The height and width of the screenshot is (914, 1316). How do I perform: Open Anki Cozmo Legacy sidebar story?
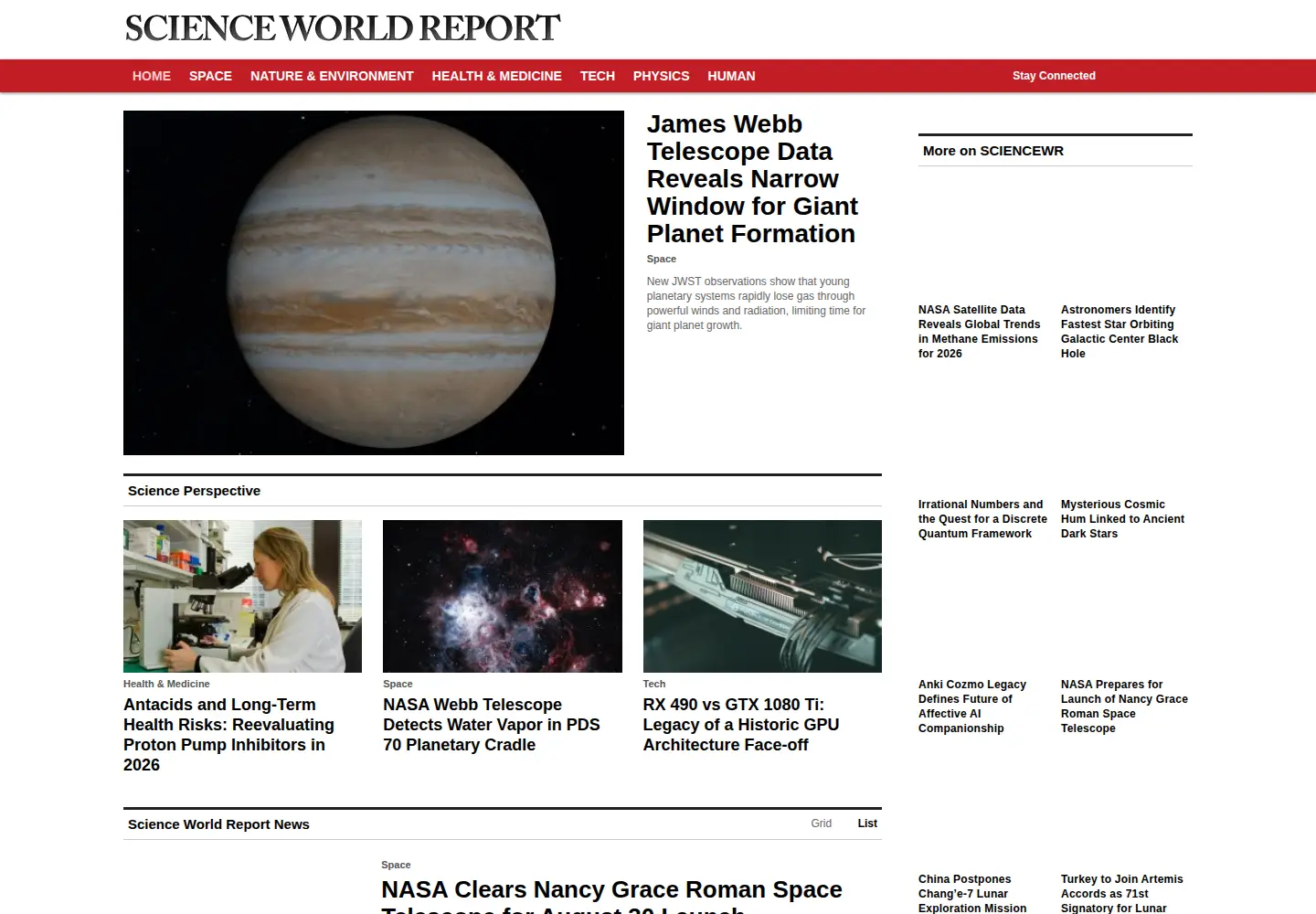click(x=972, y=707)
